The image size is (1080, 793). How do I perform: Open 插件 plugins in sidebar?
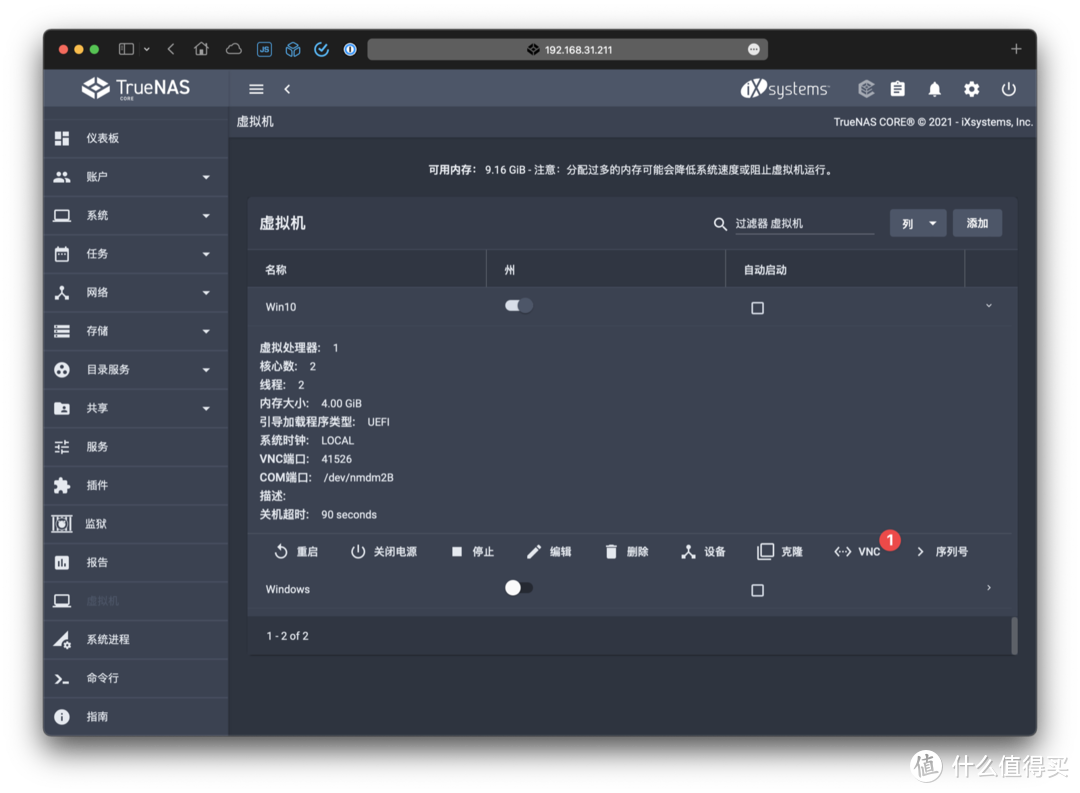tap(136, 486)
